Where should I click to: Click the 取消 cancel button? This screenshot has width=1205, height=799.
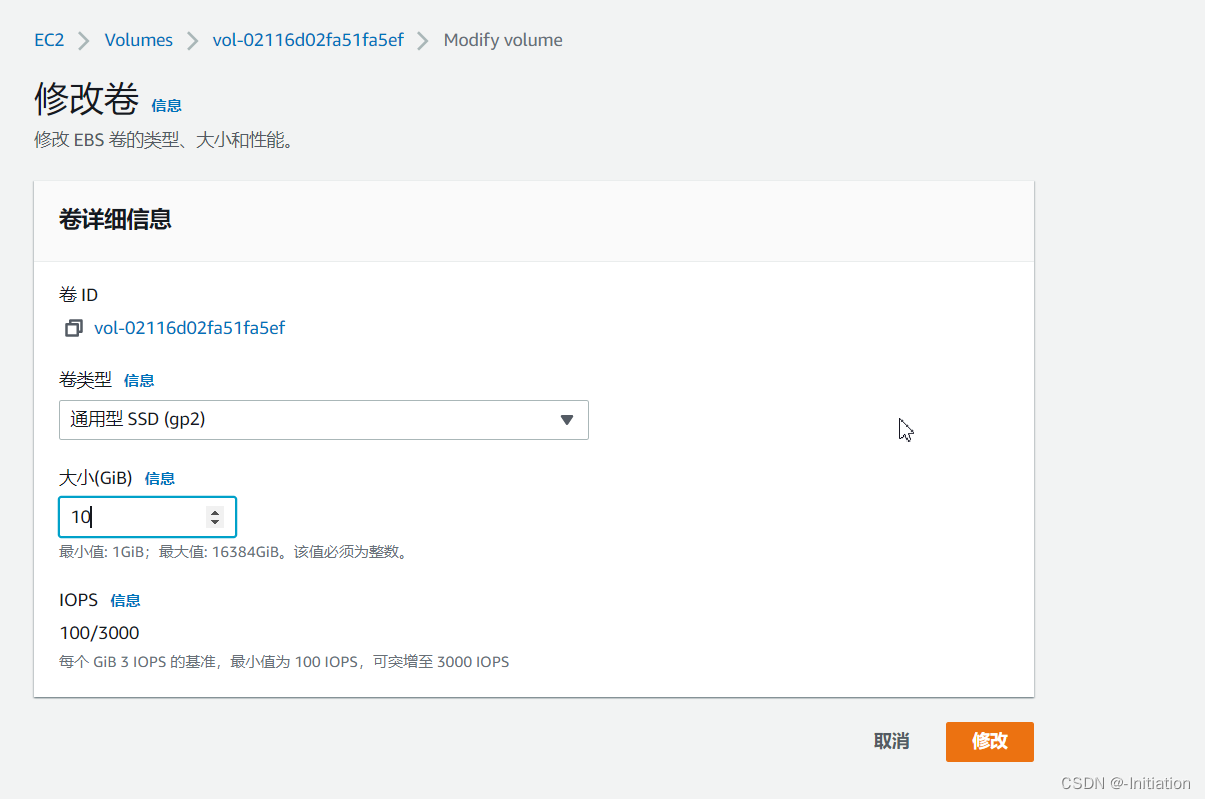pyautogui.click(x=891, y=741)
